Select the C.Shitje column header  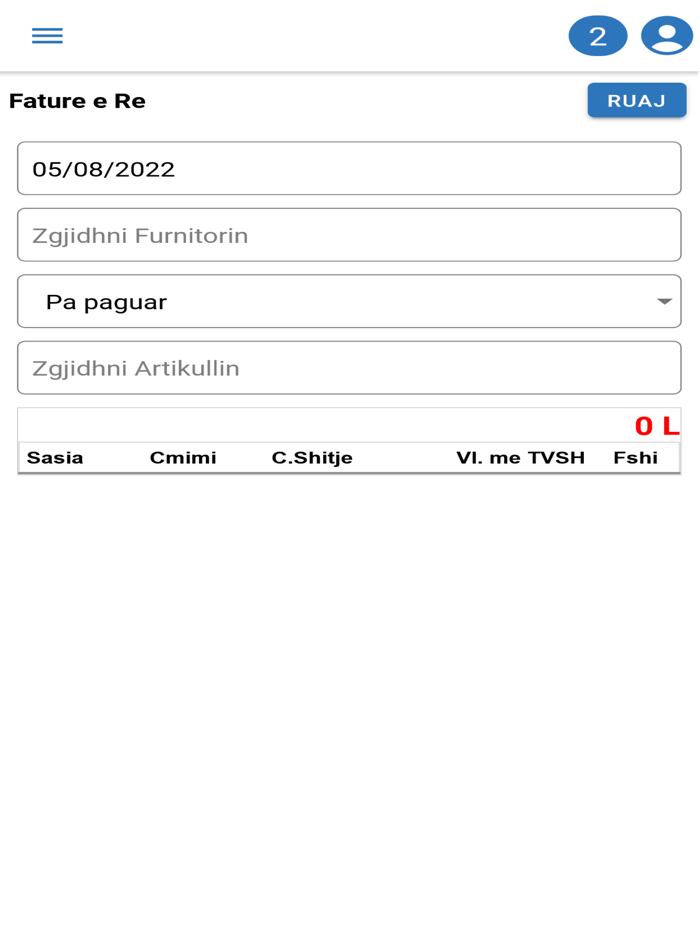coord(311,457)
